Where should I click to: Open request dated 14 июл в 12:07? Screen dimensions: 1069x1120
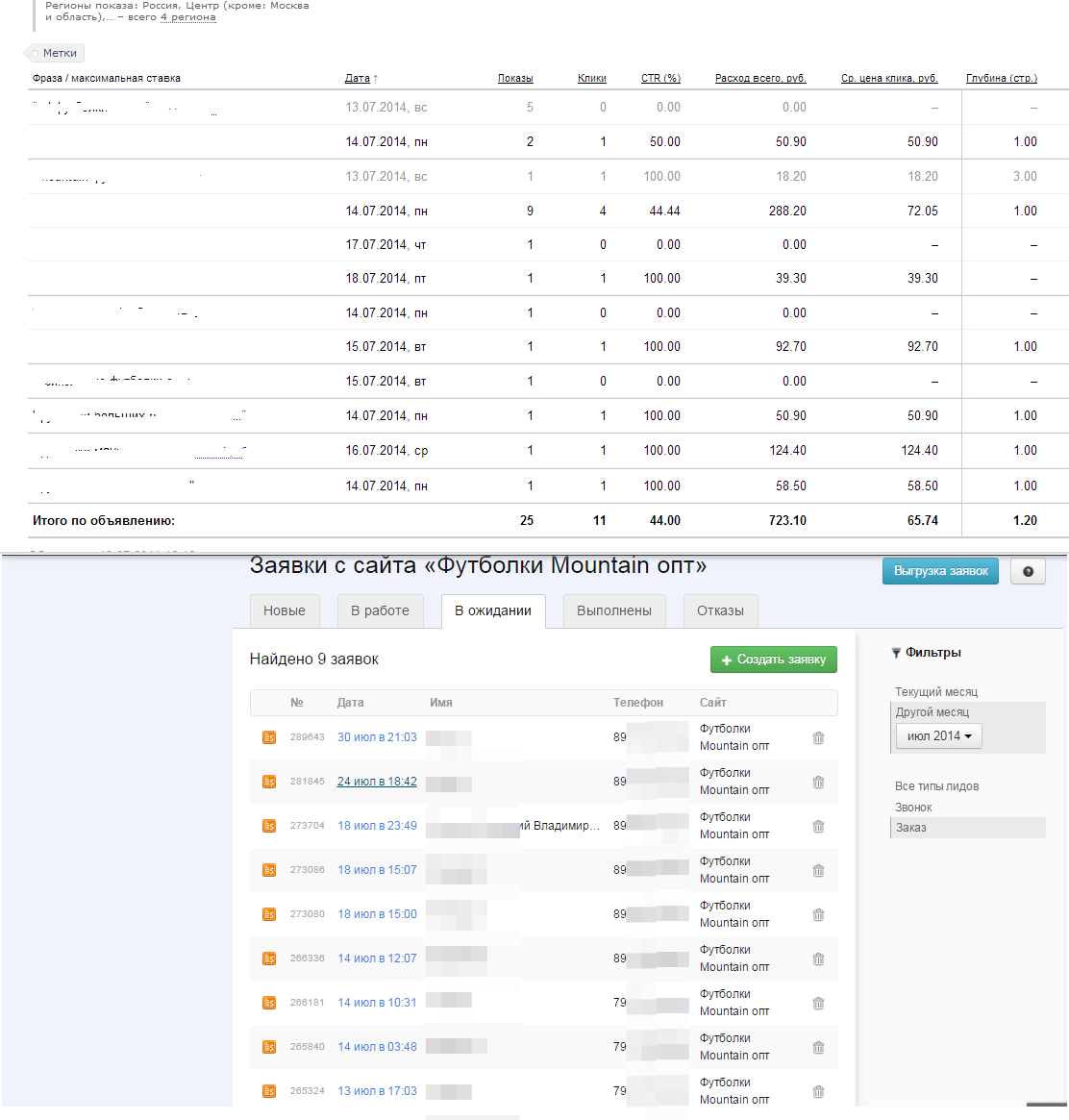click(x=377, y=958)
